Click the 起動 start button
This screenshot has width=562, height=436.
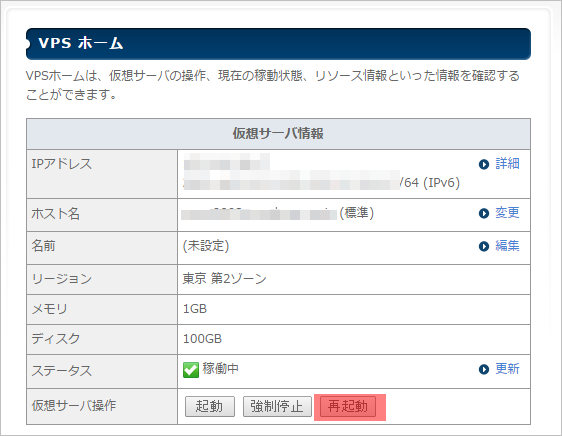click(210, 406)
